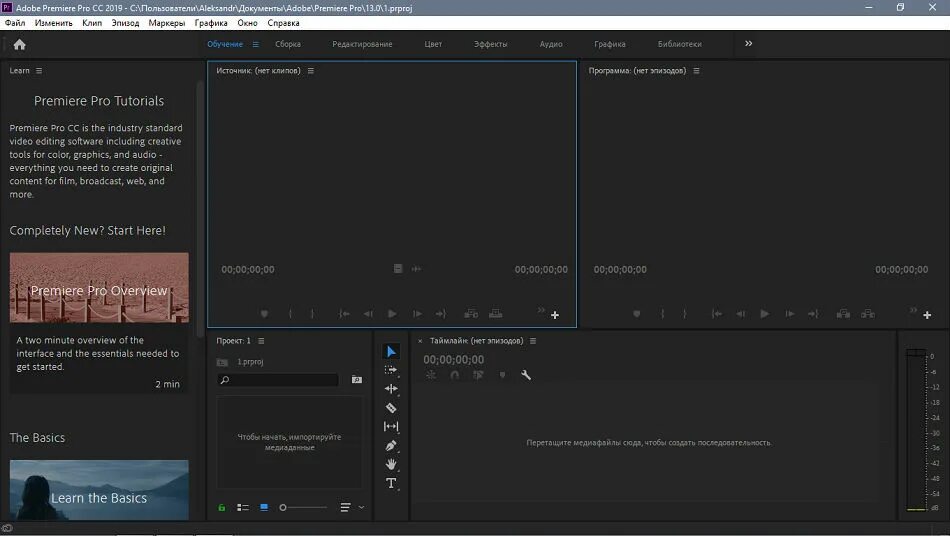The width and height of the screenshot is (950, 536).
Task: Open the Клип menu
Action: (92, 23)
